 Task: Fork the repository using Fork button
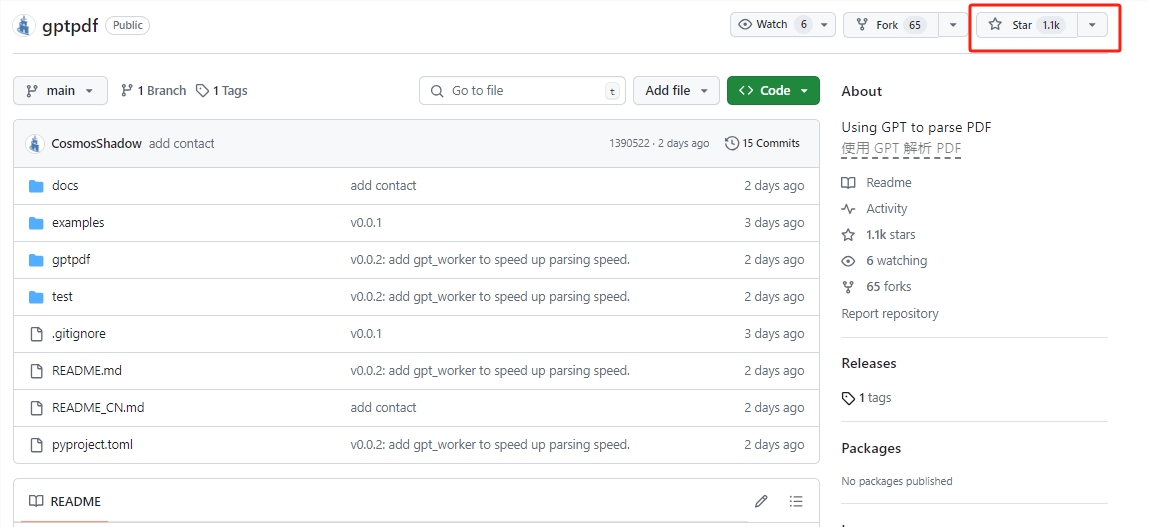(890, 25)
